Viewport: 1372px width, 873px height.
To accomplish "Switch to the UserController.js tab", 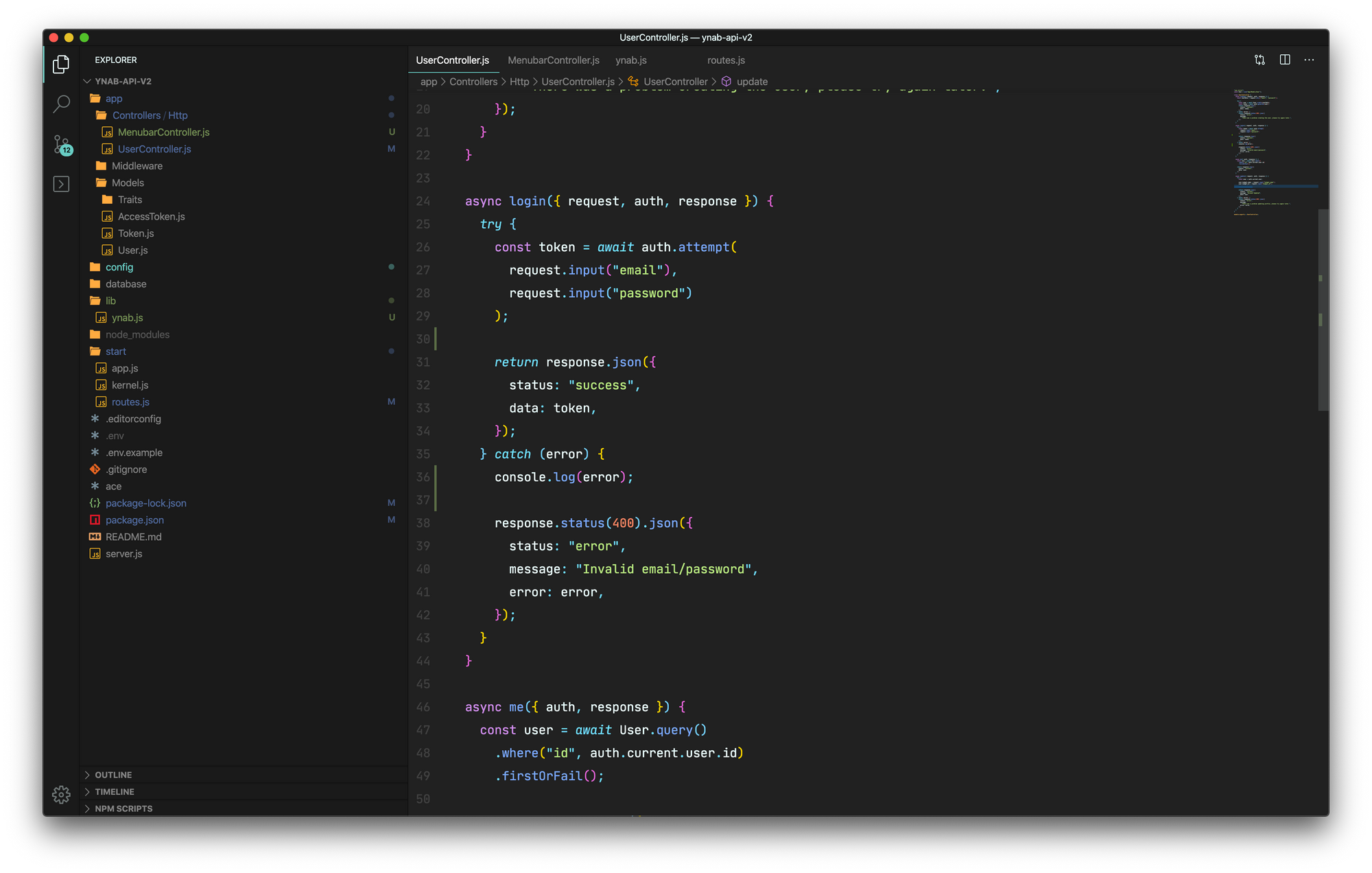I will coord(453,60).
